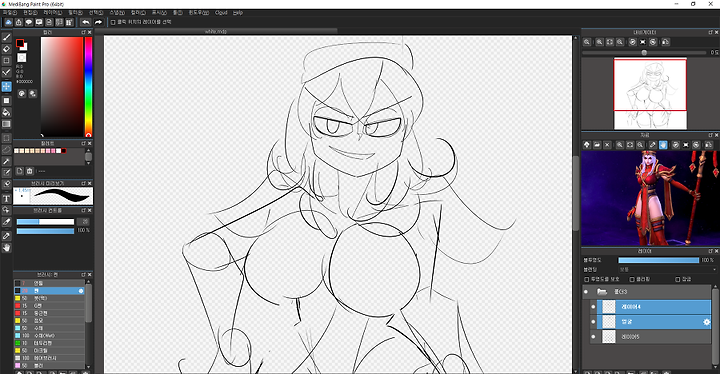Click the layer opacity slider
Image resolution: width=720 pixels, height=374 pixels.
pos(658,260)
